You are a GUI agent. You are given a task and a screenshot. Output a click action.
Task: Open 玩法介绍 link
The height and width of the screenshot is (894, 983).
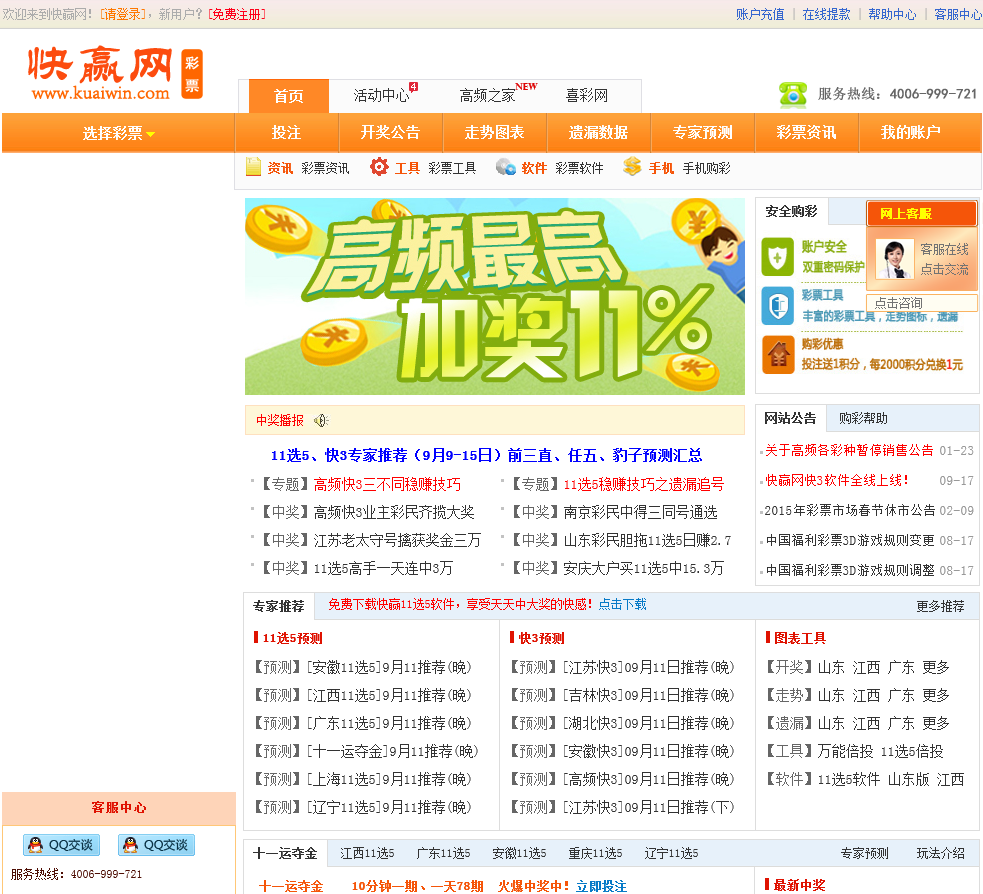[x=940, y=853]
